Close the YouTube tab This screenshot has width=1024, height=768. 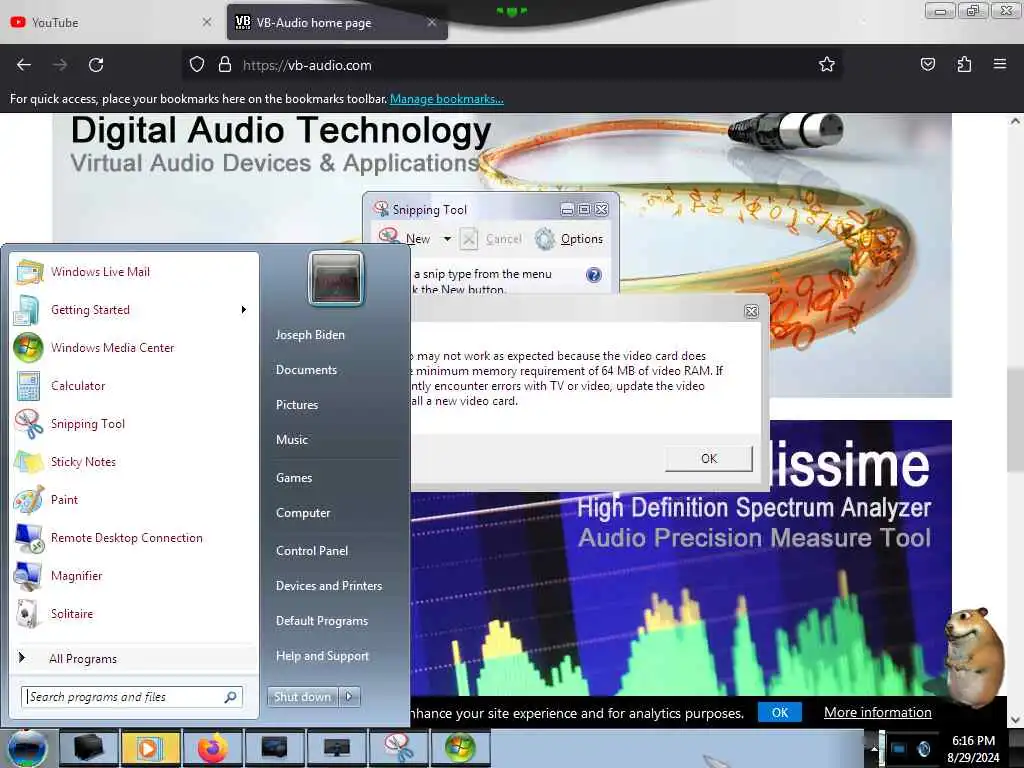(x=206, y=22)
